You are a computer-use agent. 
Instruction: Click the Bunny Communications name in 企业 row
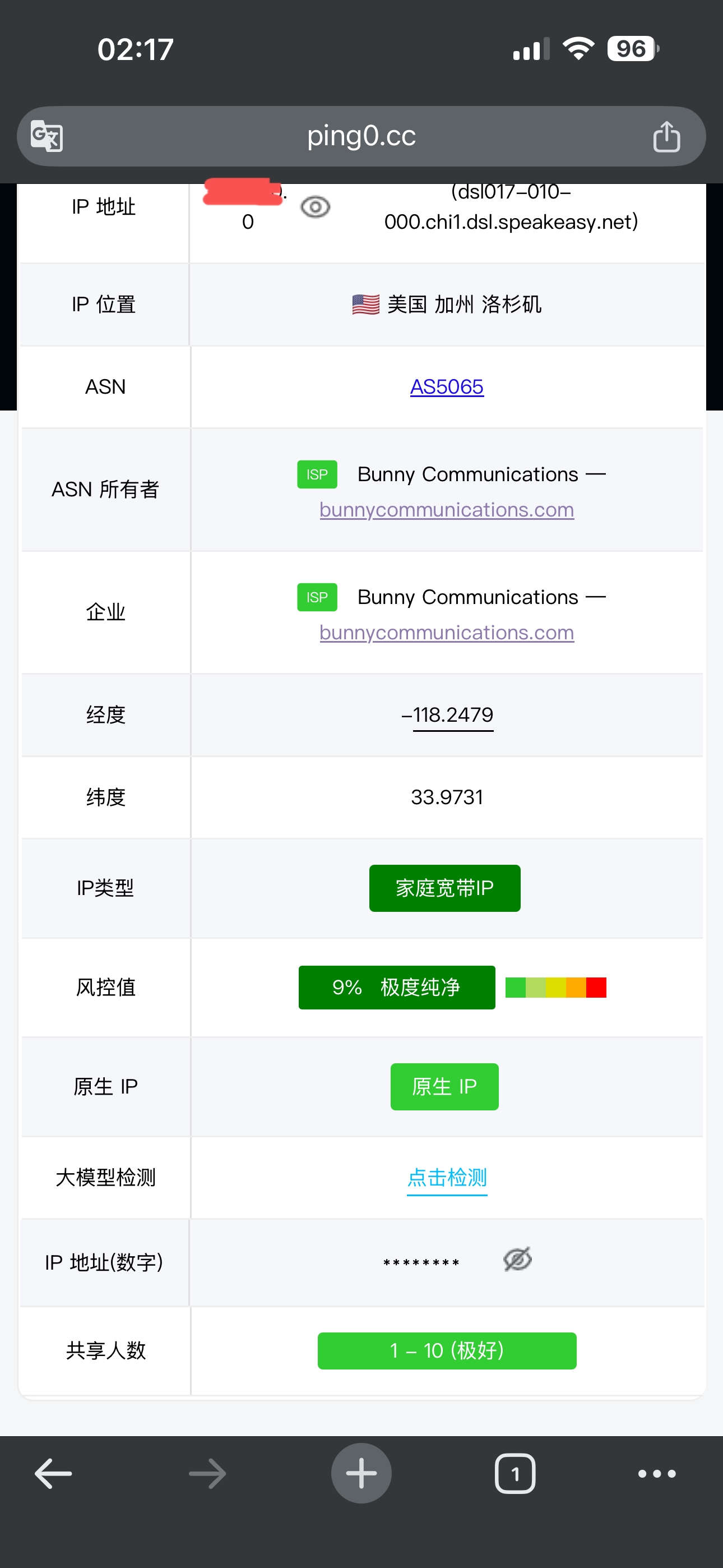(x=468, y=597)
